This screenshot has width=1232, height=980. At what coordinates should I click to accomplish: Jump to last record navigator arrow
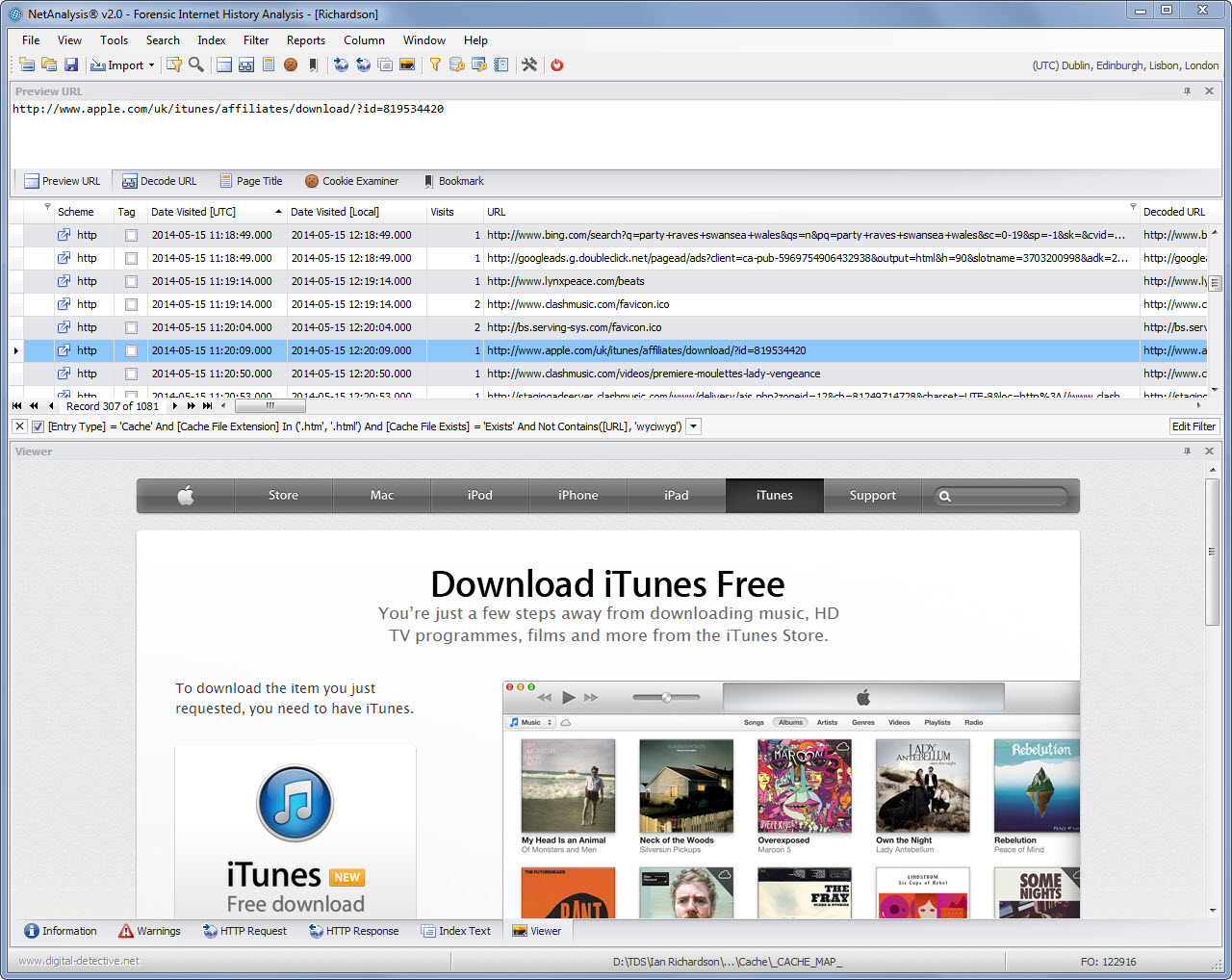(207, 406)
